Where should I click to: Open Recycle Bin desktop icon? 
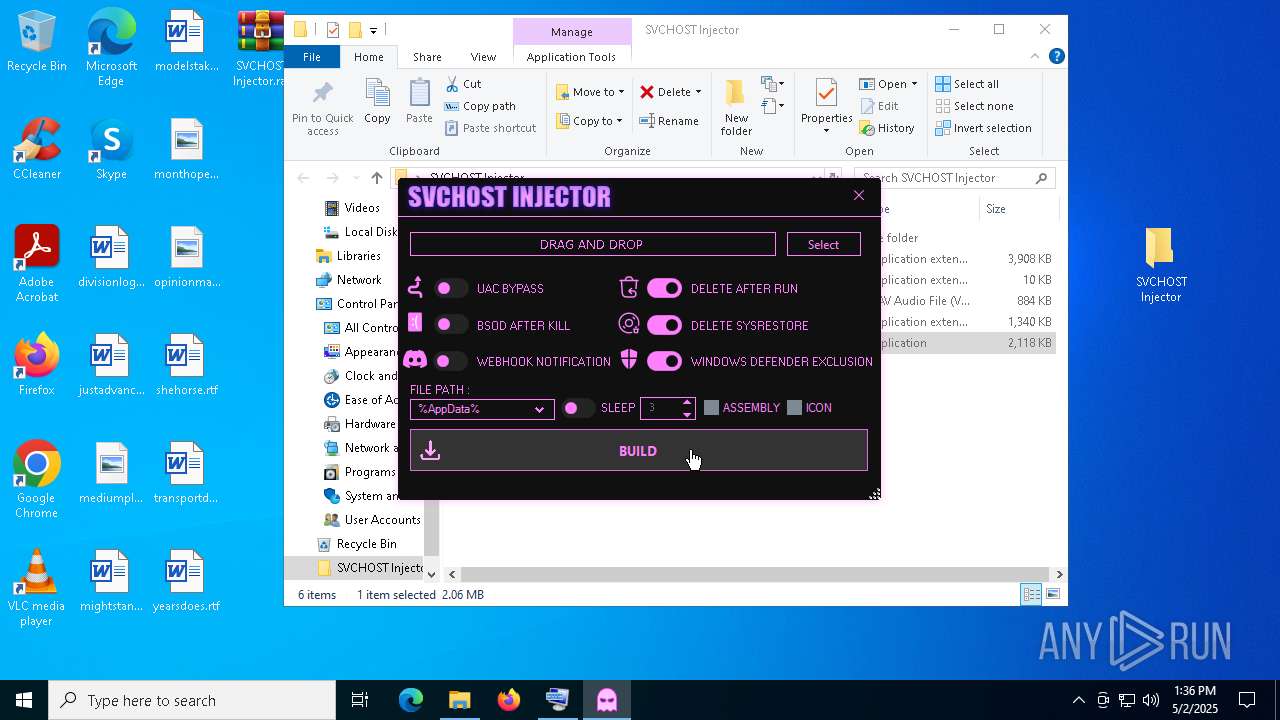click(37, 42)
